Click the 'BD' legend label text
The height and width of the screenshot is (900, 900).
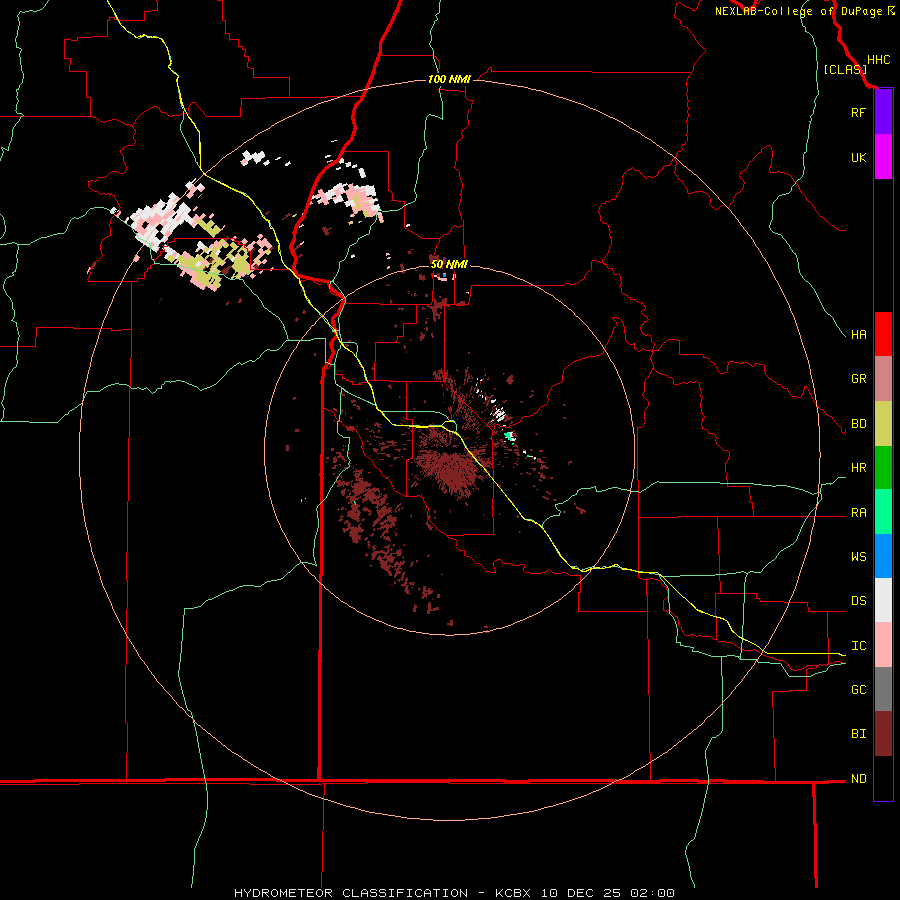click(858, 424)
